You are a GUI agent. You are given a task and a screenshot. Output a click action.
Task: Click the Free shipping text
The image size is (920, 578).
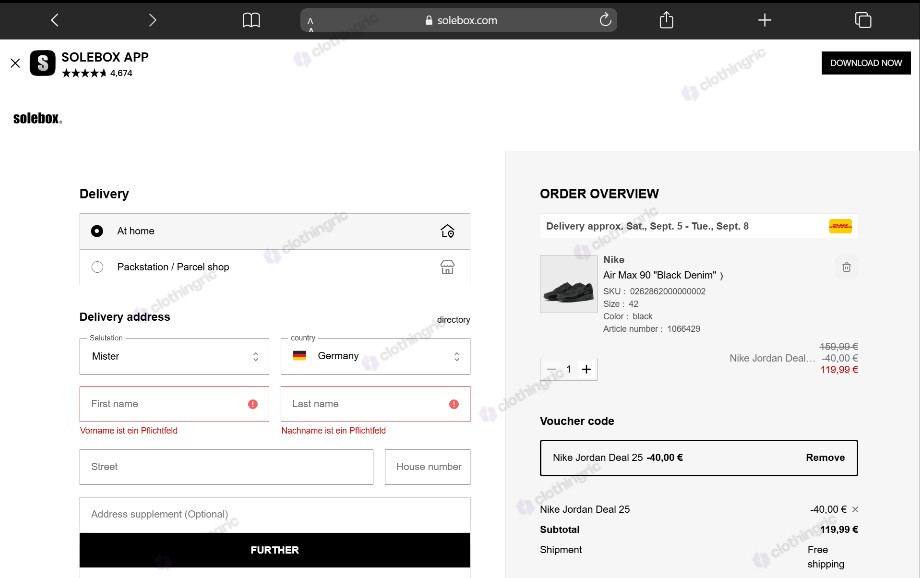(826, 557)
